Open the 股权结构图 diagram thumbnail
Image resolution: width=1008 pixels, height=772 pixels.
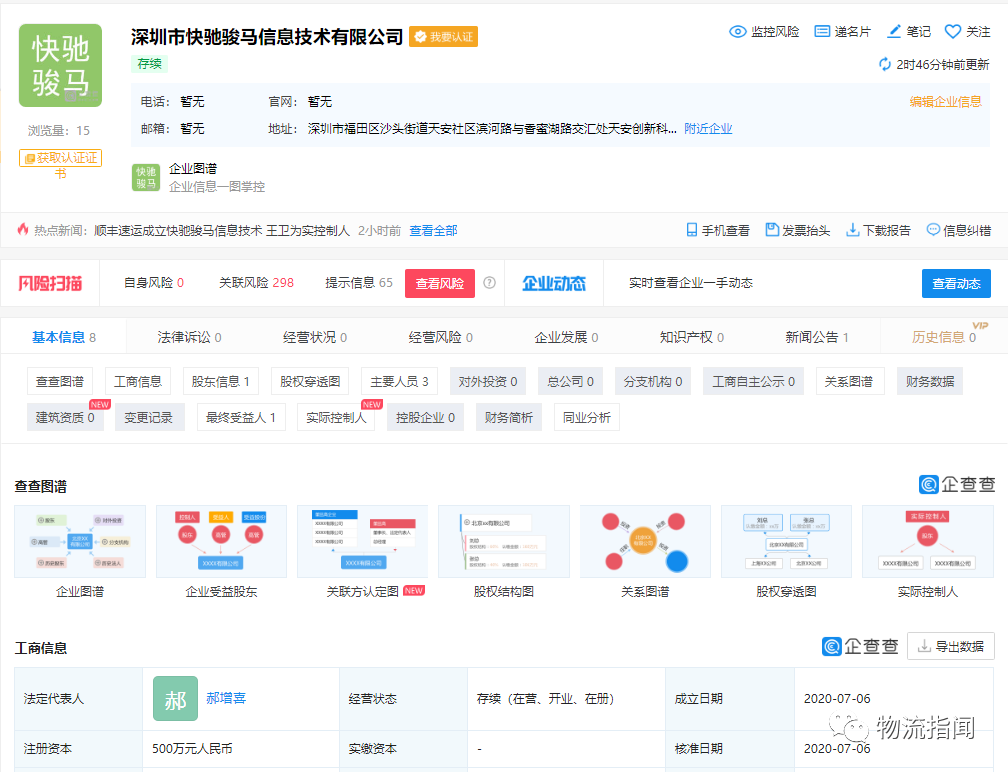pos(504,541)
